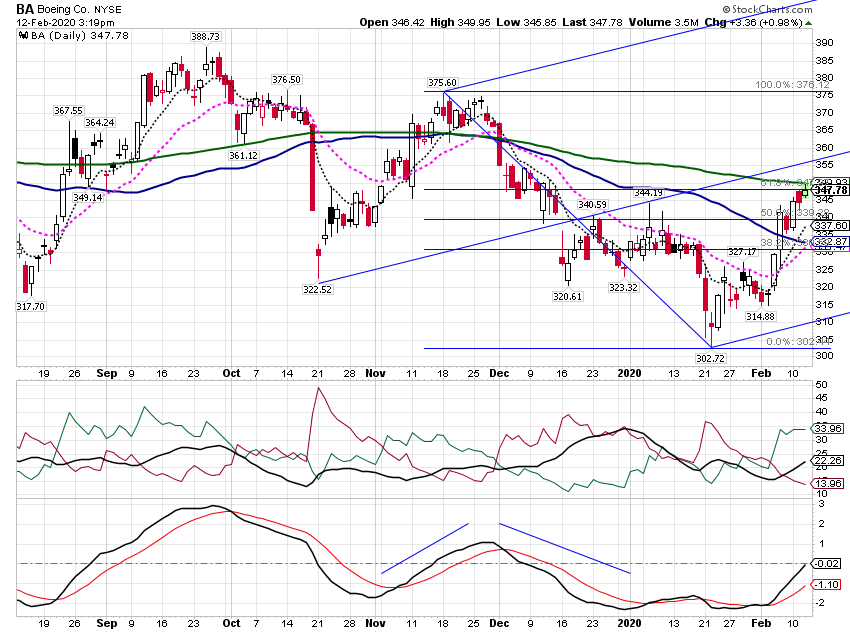This screenshot has height=633, width=850.
Task: Click the 302.72 low price label
Action: 711,358
